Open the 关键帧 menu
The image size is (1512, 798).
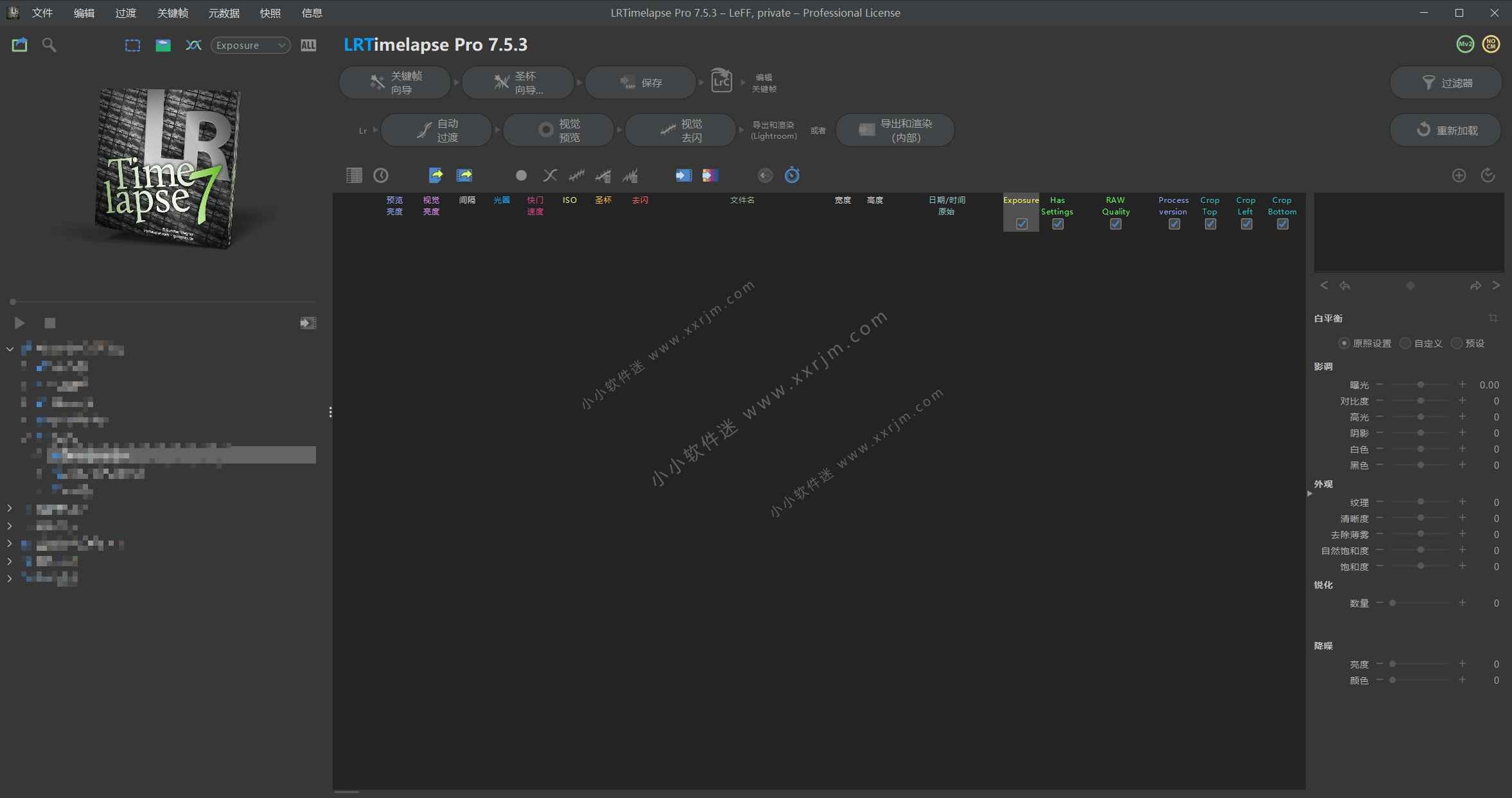(173, 13)
